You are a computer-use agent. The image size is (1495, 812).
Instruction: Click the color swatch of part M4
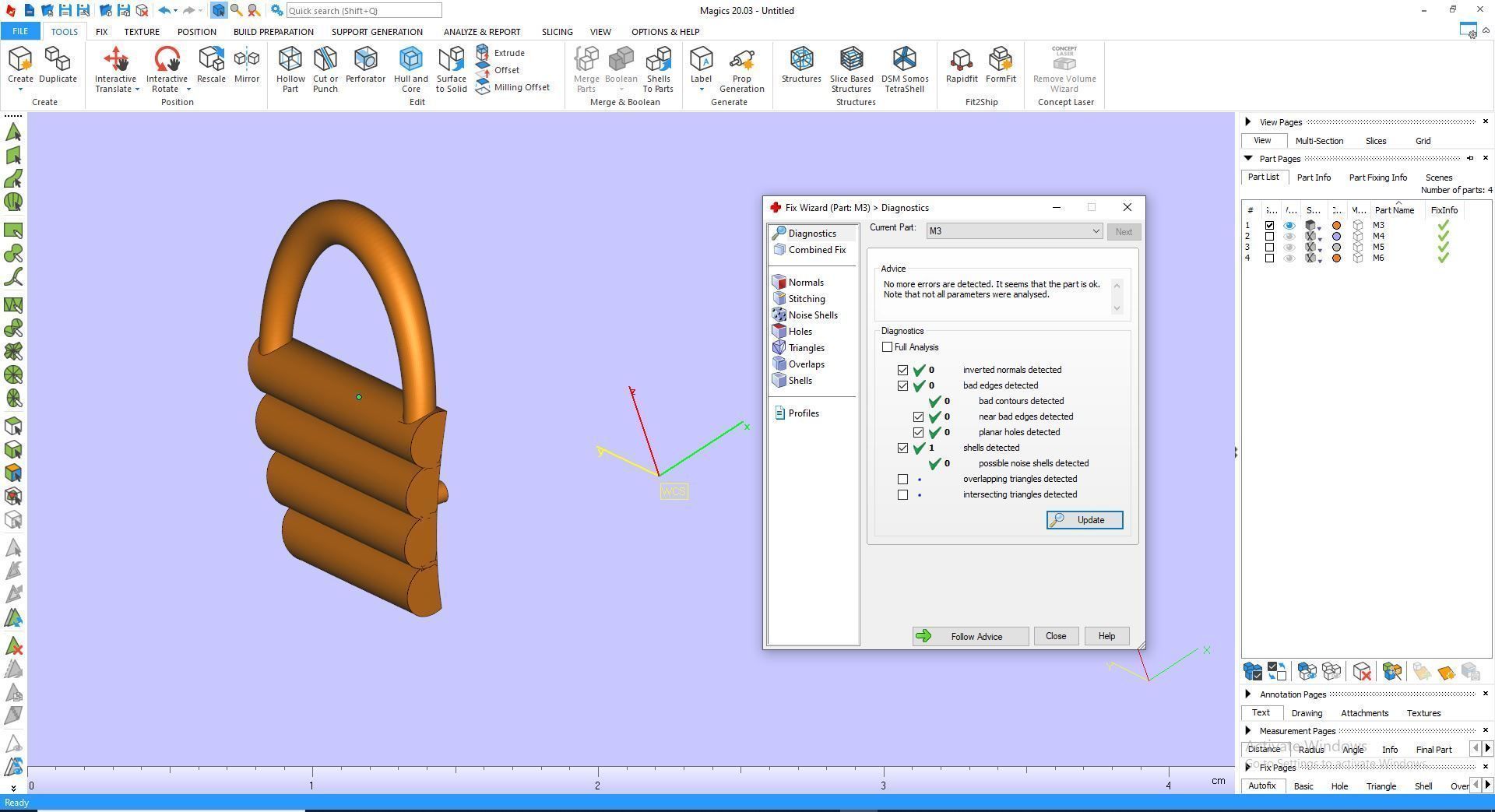1337,236
